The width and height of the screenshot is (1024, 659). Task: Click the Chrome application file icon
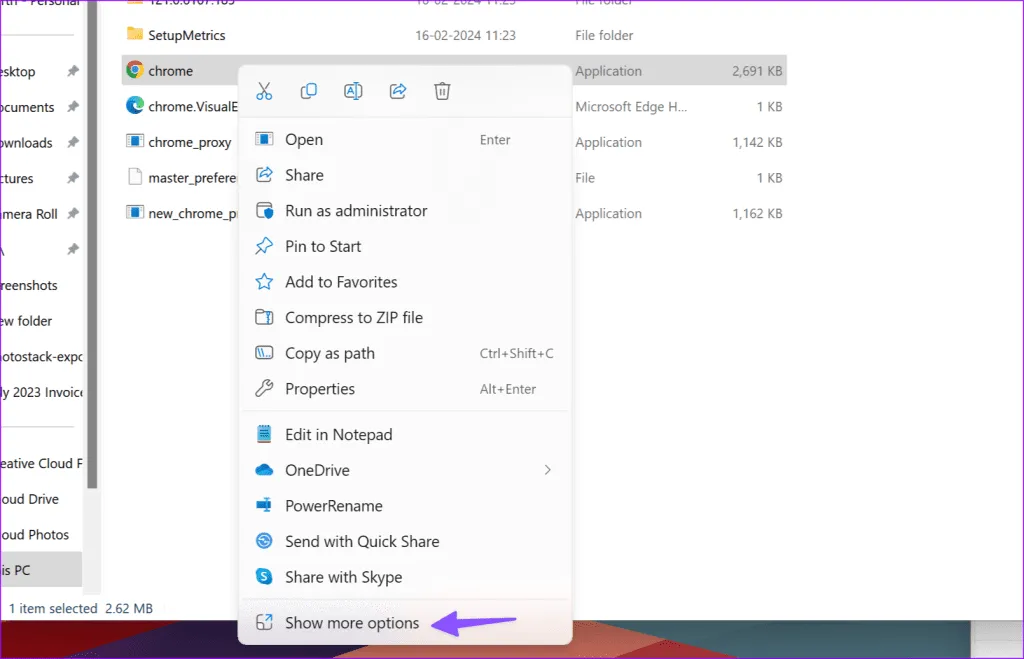coord(135,71)
